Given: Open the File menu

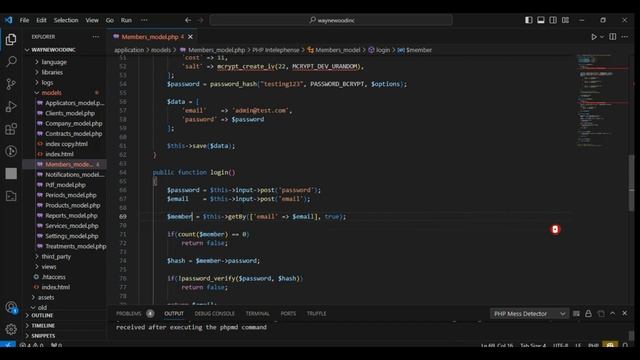Looking at the screenshot, I should (x=24, y=20).
